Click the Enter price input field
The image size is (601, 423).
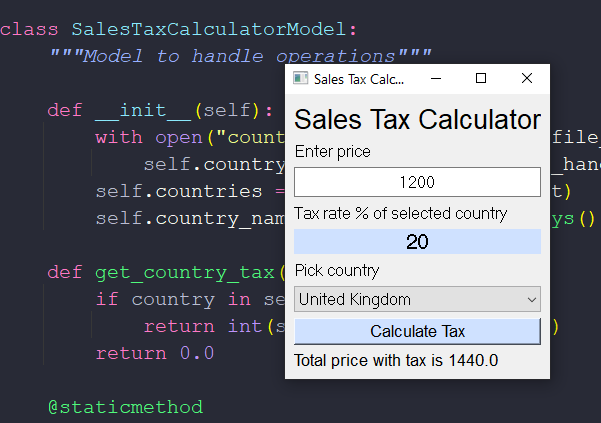417,182
